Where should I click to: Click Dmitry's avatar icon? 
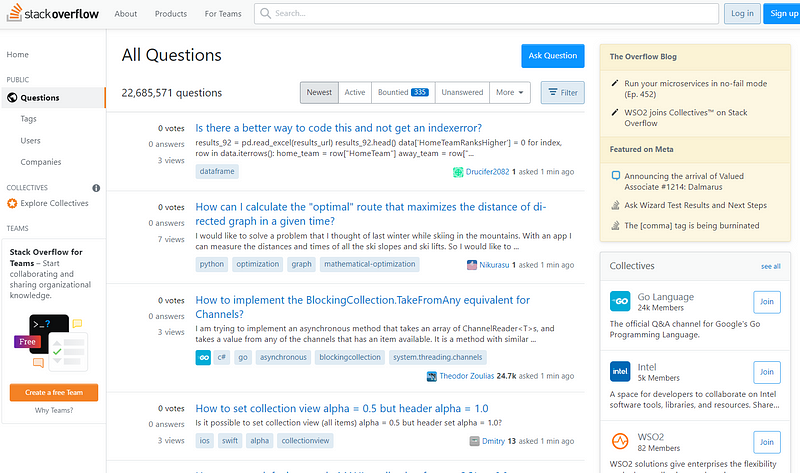(x=474, y=441)
